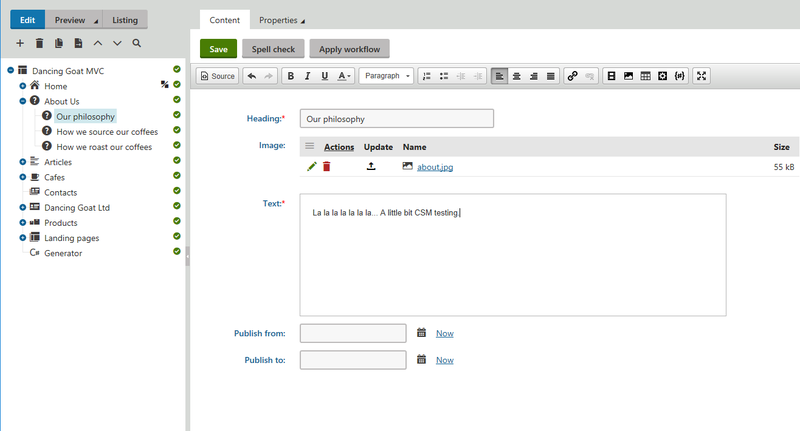The height and width of the screenshot is (431, 800).
Task: Insert a link
Action: (x=572, y=76)
